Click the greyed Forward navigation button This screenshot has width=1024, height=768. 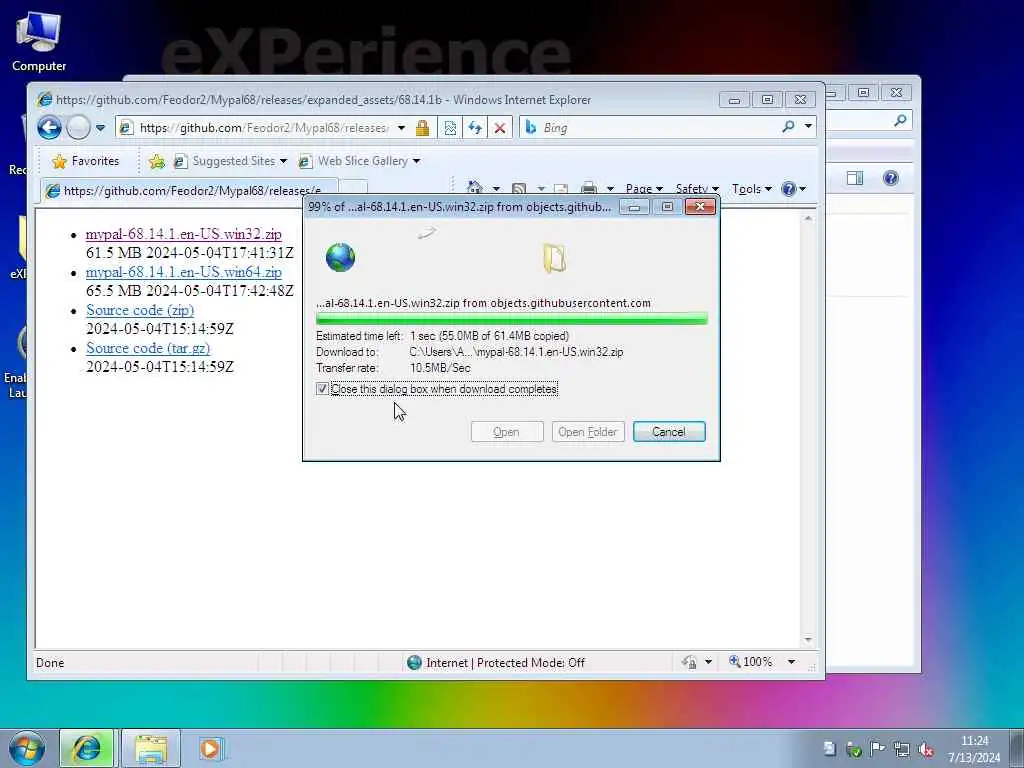78,127
